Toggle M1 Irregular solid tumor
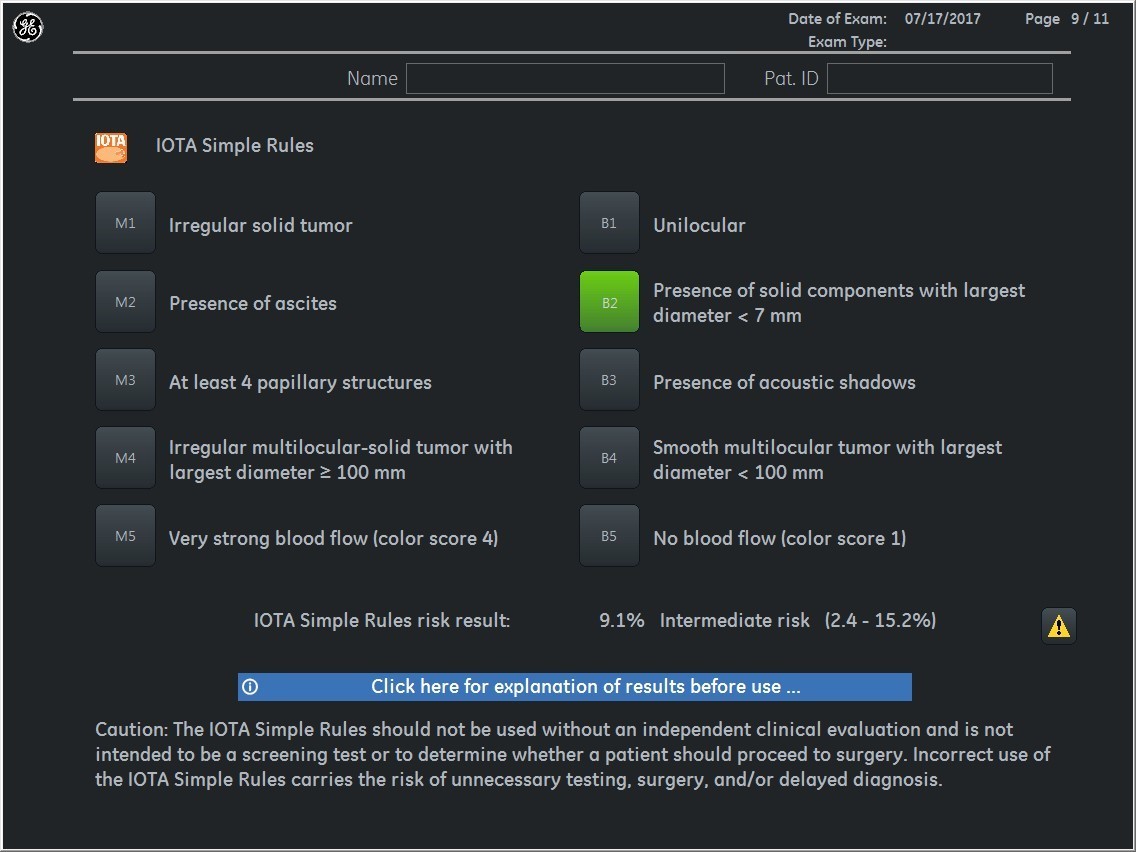1136x852 pixels. [125, 223]
